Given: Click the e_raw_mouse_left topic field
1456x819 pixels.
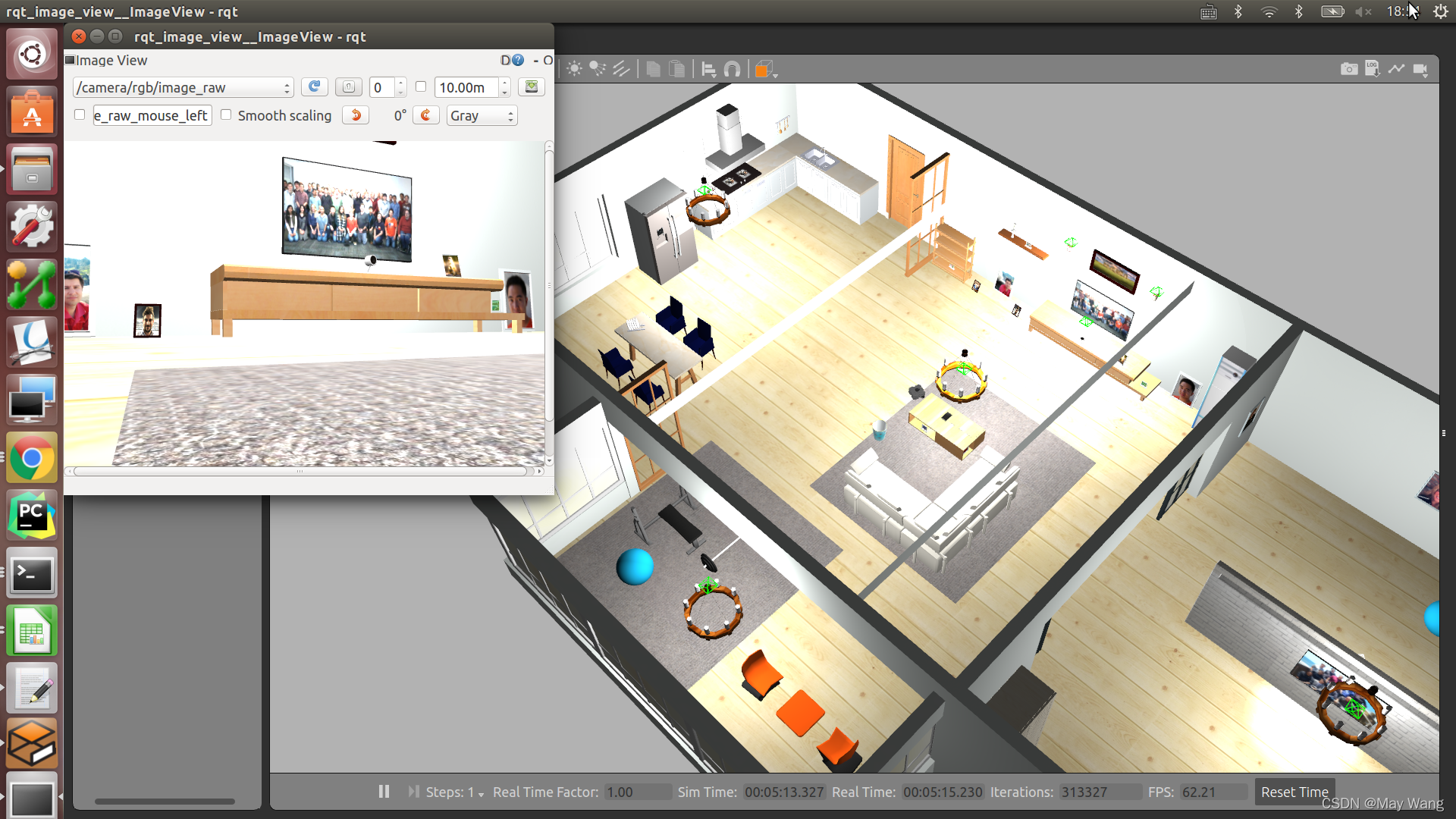Looking at the screenshot, I should coord(152,116).
